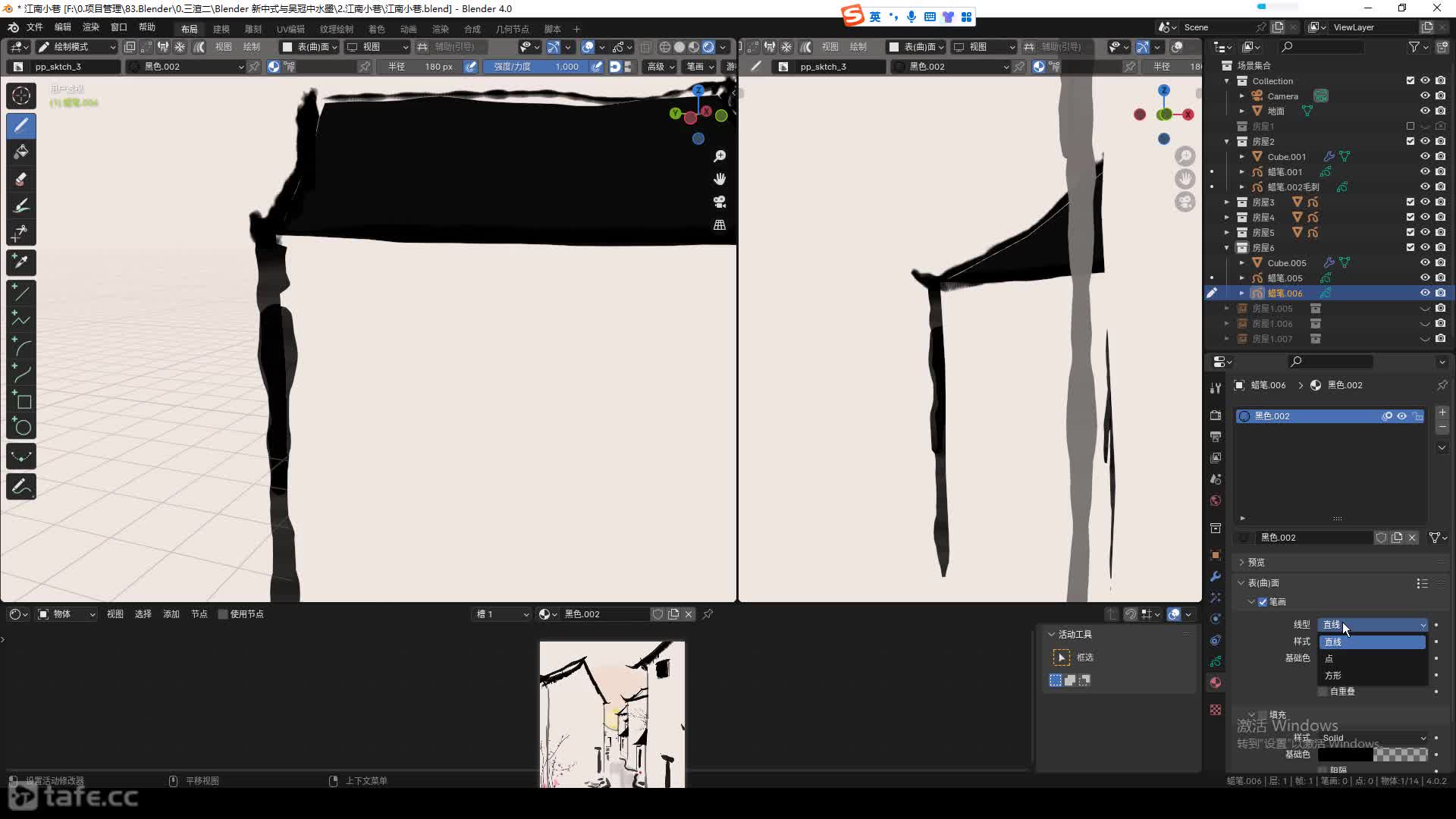Screen dimensions: 1456x819
Task: Expand the 房屋3 collection
Action: (1227, 202)
